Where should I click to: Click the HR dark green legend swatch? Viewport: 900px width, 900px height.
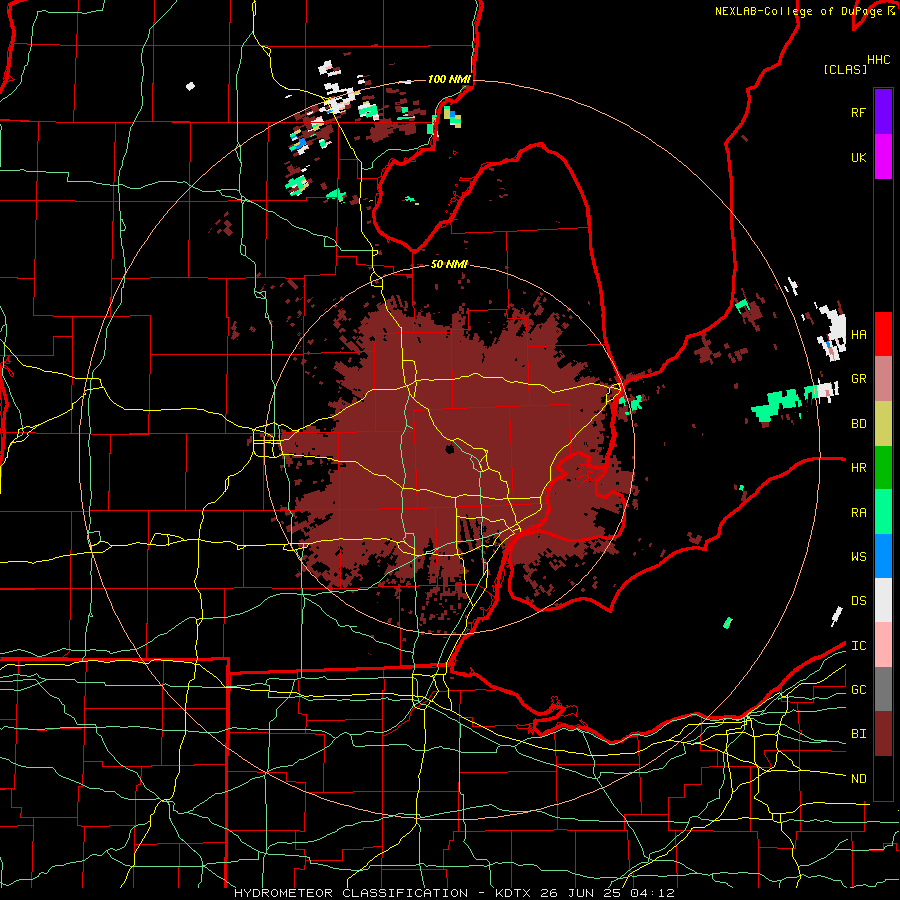click(x=883, y=468)
